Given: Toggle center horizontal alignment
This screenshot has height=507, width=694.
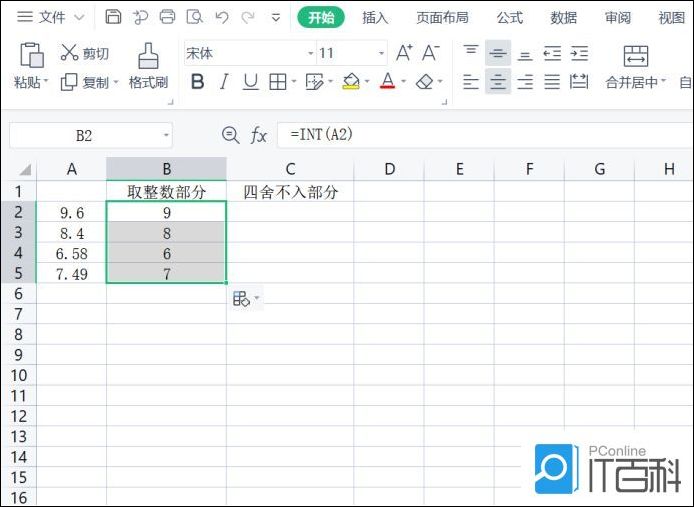Looking at the screenshot, I should 498,81.
